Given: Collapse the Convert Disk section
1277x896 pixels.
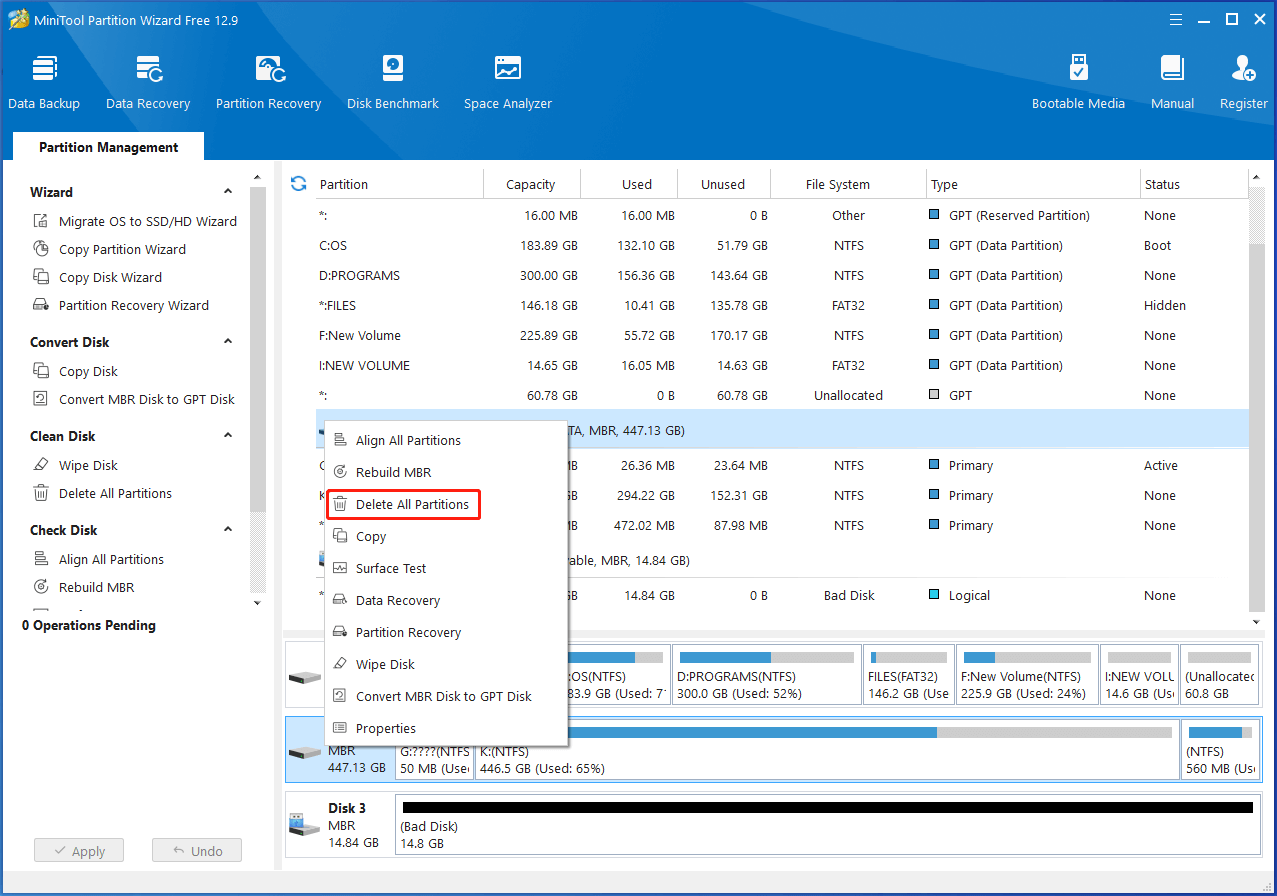Looking at the screenshot, I should tap(228, 342).
